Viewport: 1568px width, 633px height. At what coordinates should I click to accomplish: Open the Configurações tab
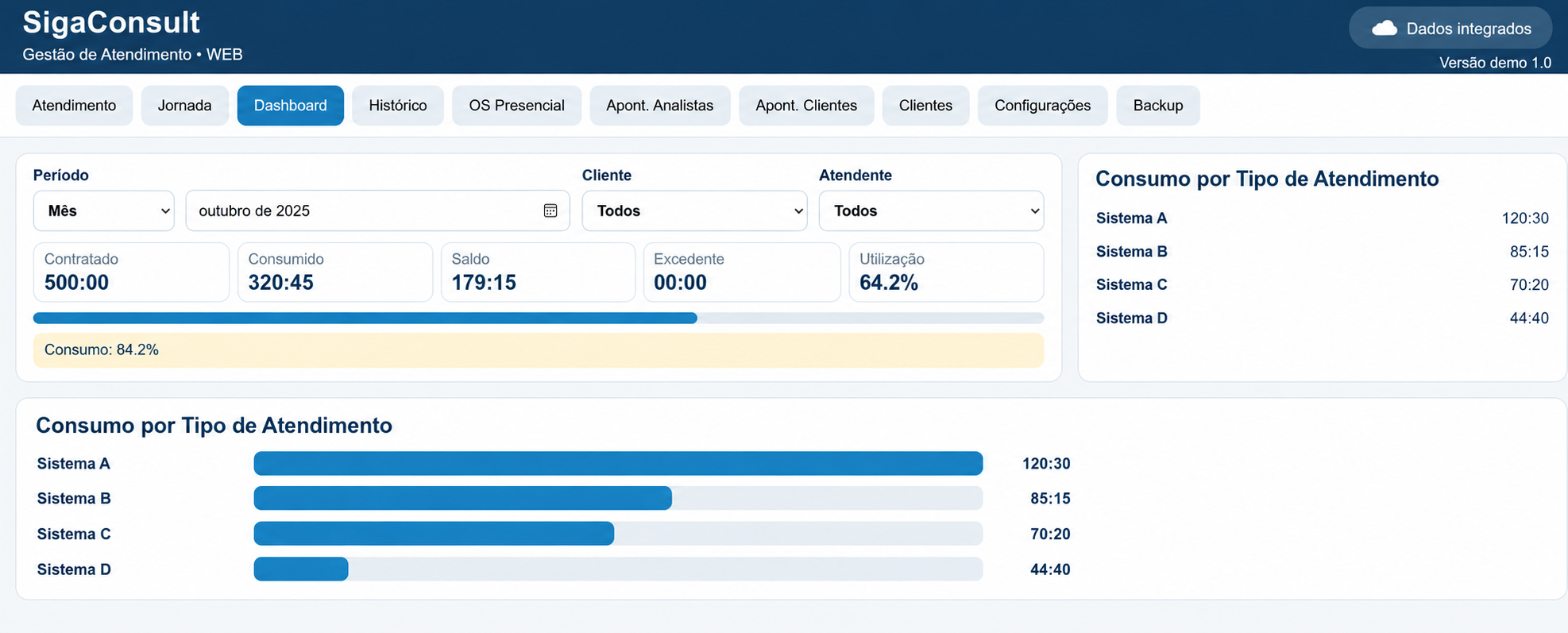coord(1043,106)
